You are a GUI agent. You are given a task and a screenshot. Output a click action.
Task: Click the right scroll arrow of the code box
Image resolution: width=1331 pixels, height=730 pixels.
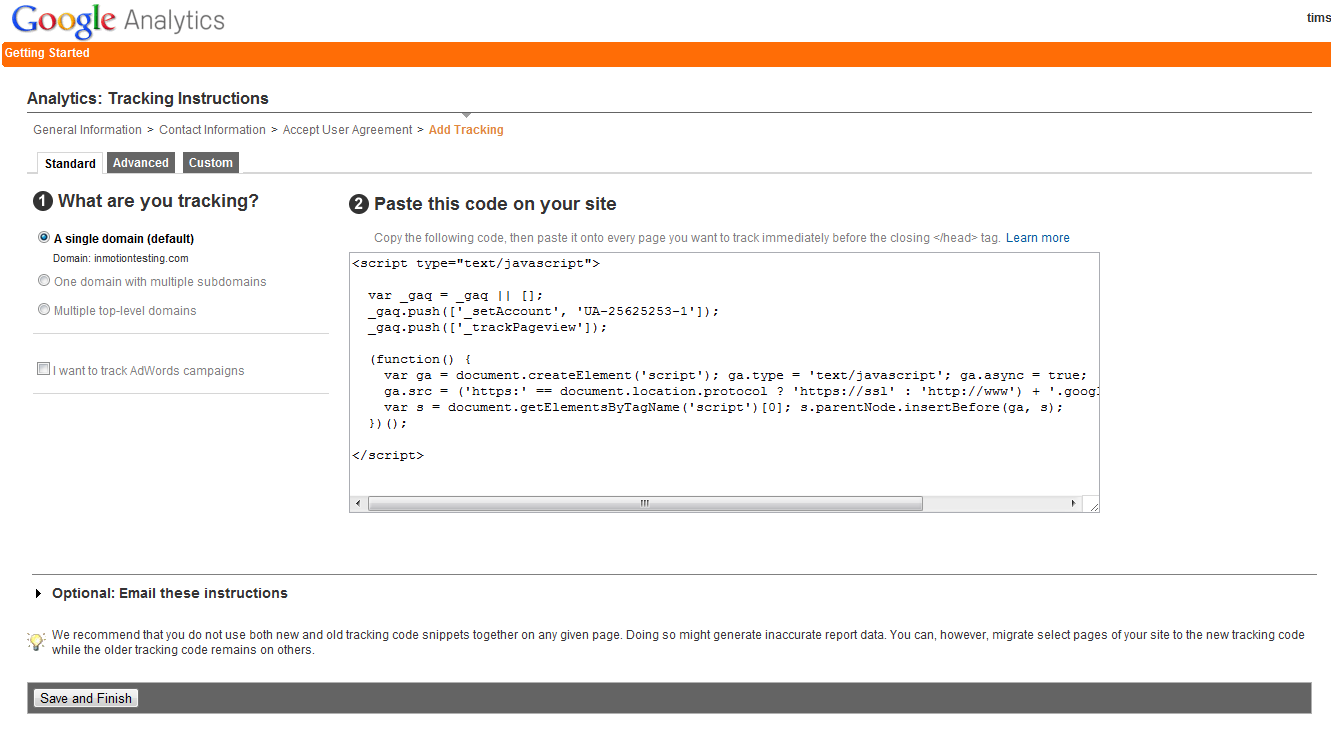click(x=1074, y=503)
